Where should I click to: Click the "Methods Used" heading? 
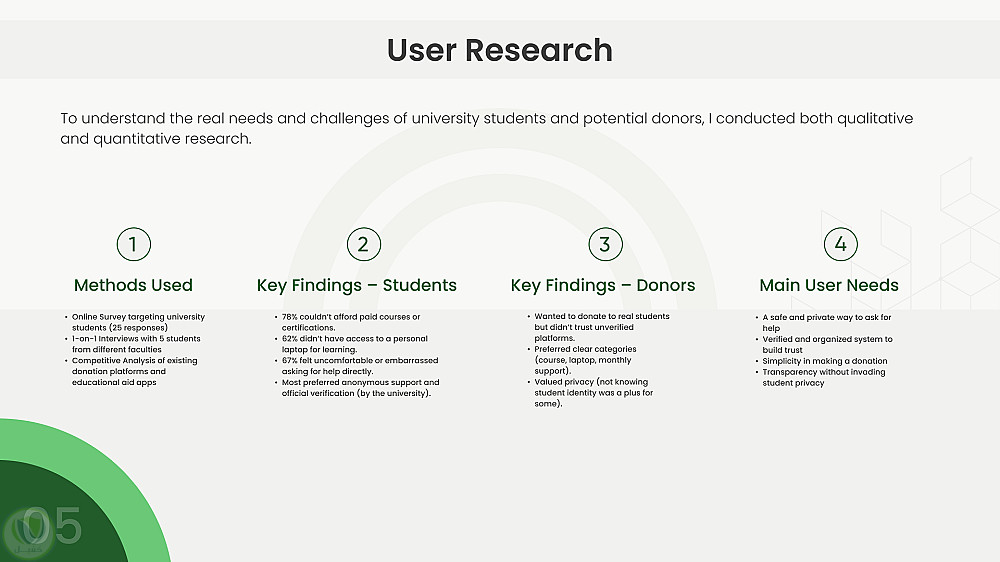(133, 285)
